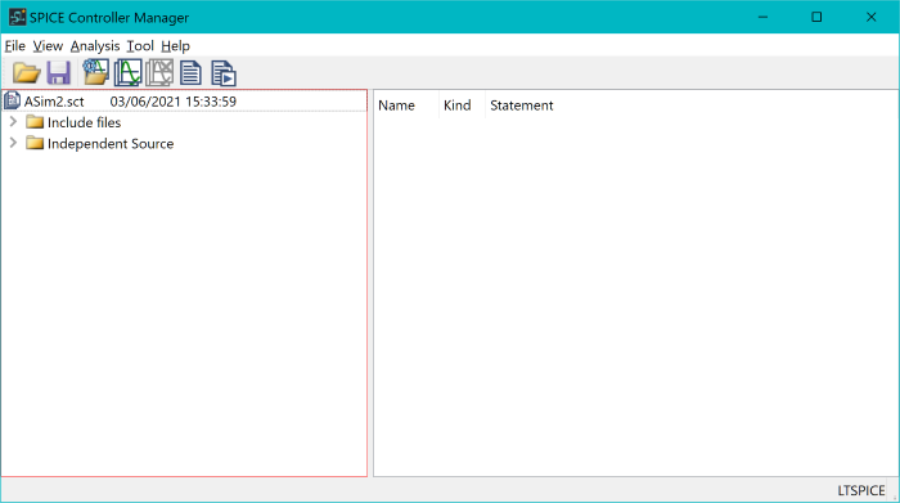
Task: Open the Help menu
Action: 176,46
